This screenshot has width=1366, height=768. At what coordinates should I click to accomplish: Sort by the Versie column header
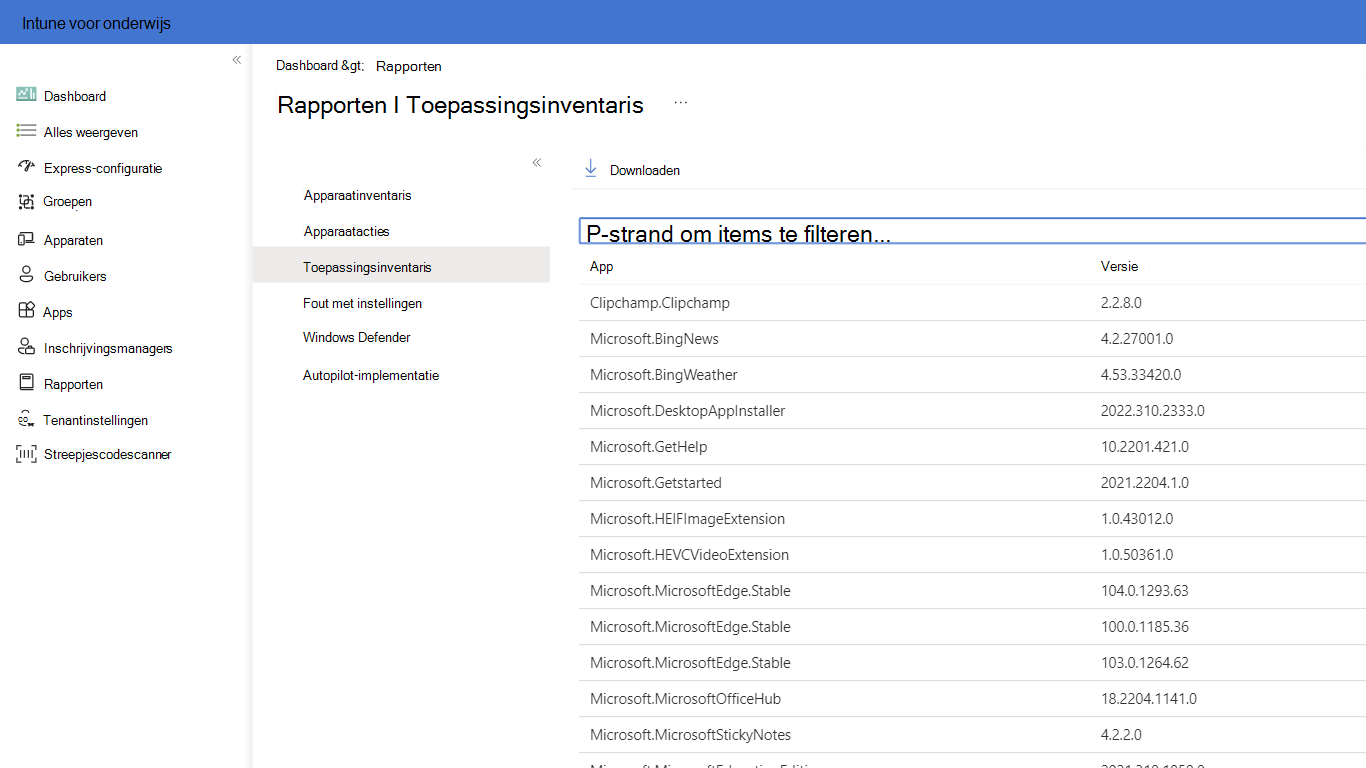tap(1119, 266)
